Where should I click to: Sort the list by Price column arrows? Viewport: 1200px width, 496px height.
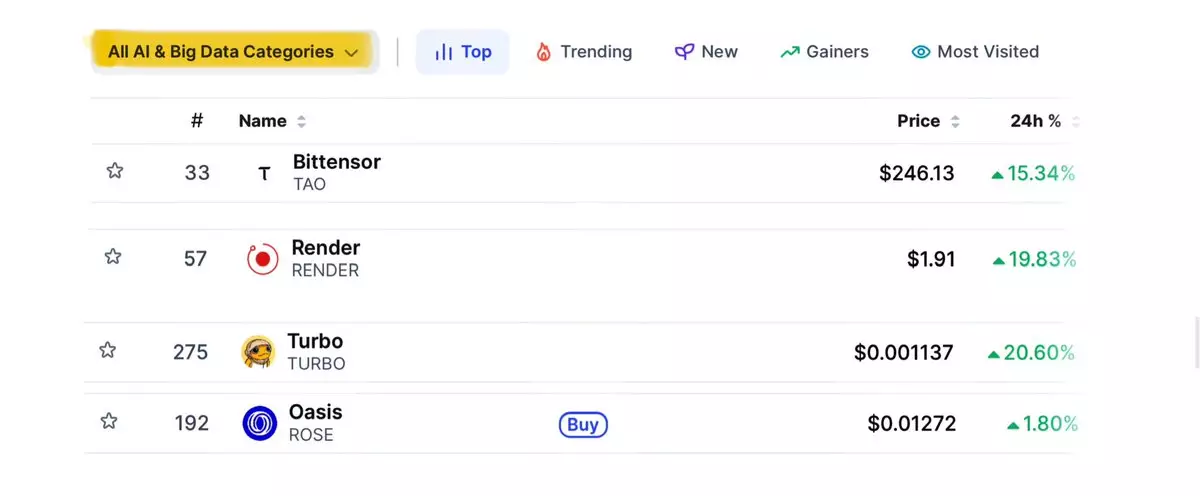[955, 121]
